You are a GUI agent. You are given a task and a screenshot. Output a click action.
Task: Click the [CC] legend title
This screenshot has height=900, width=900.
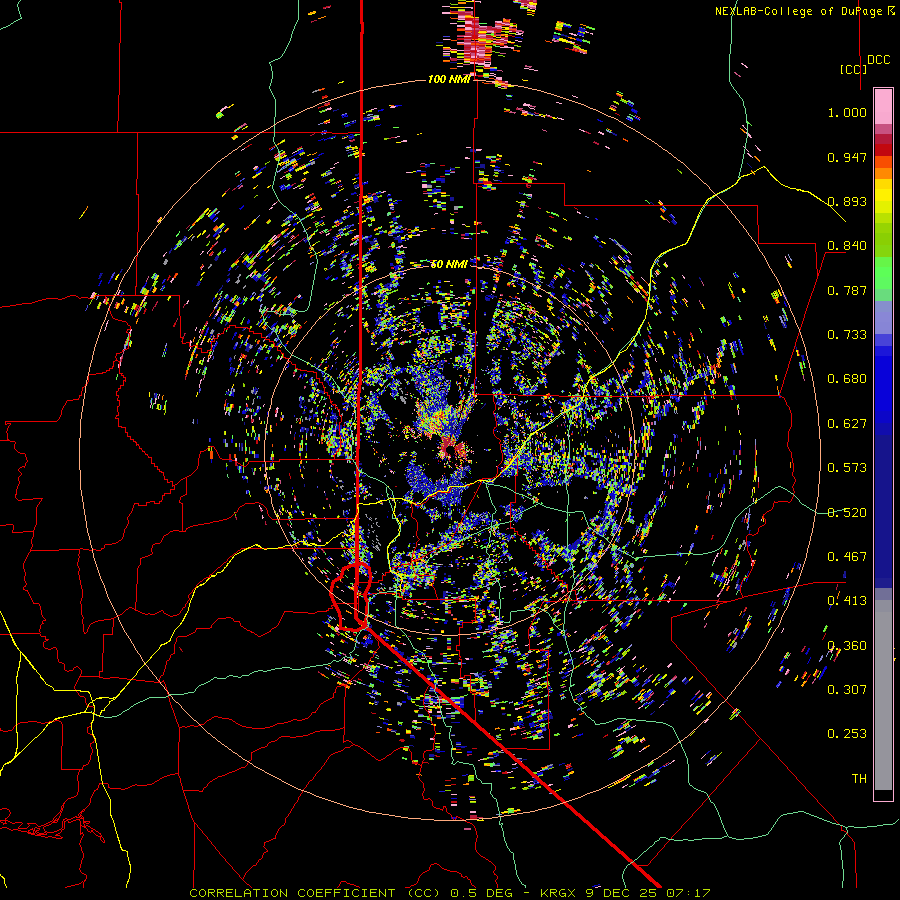tap(854, 69)
